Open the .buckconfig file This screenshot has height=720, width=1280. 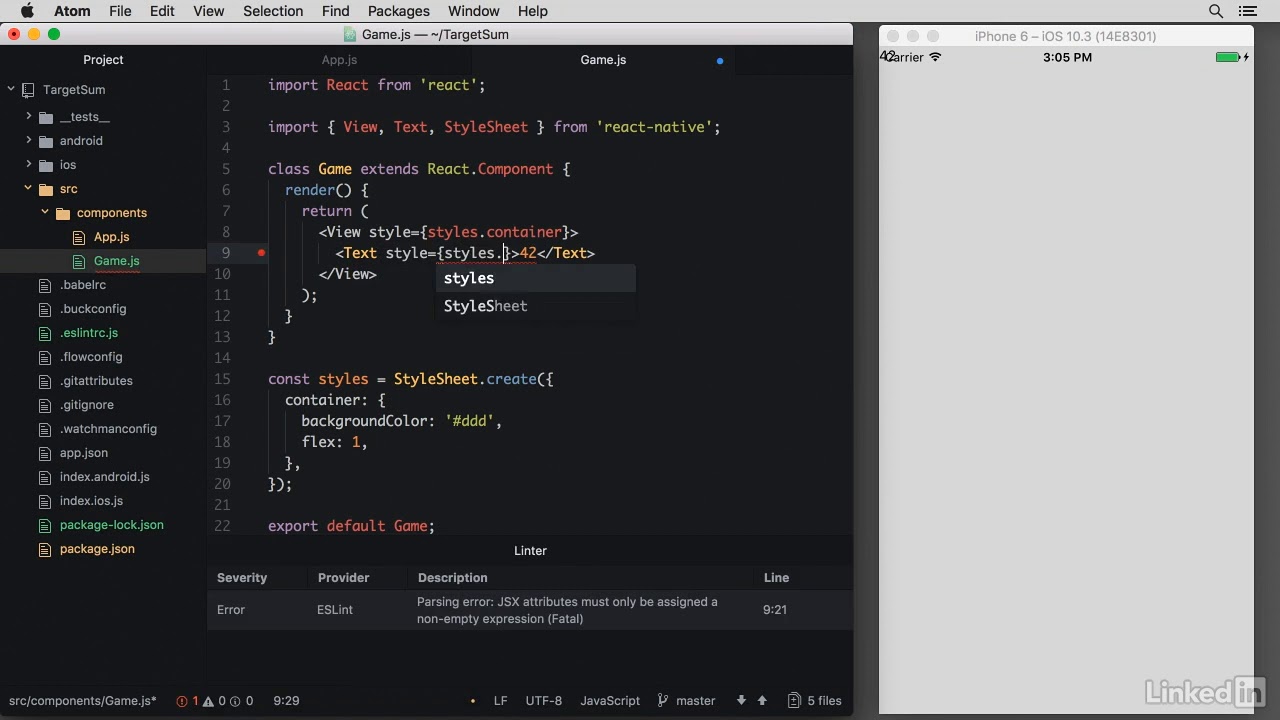click(93, 309)
